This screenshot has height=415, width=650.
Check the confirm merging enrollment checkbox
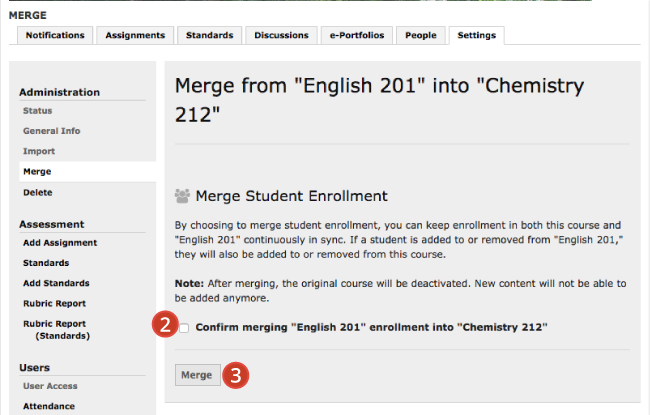pyautogui.click(x=184, y=328)
